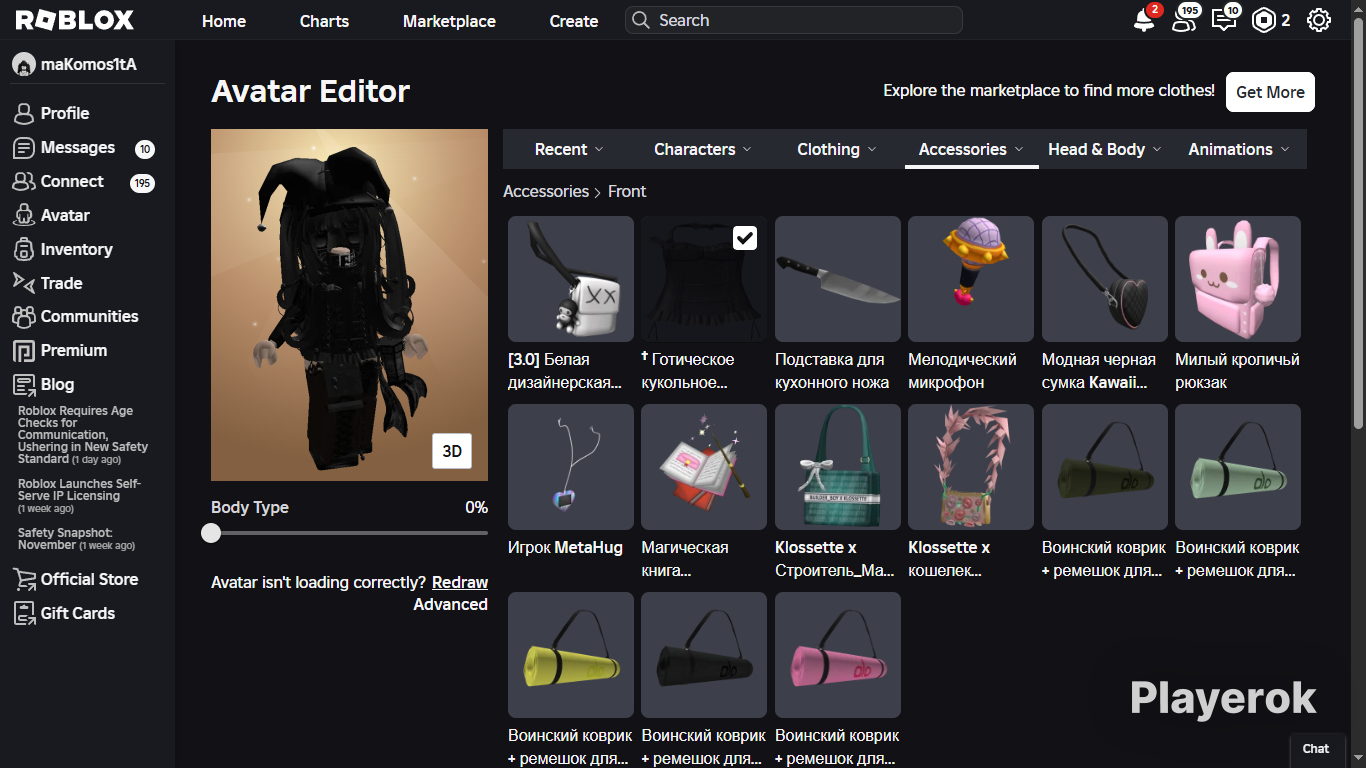Click the search magnifier icon
This screenshot has width=1366, height=768.
[x=641, y=20]
